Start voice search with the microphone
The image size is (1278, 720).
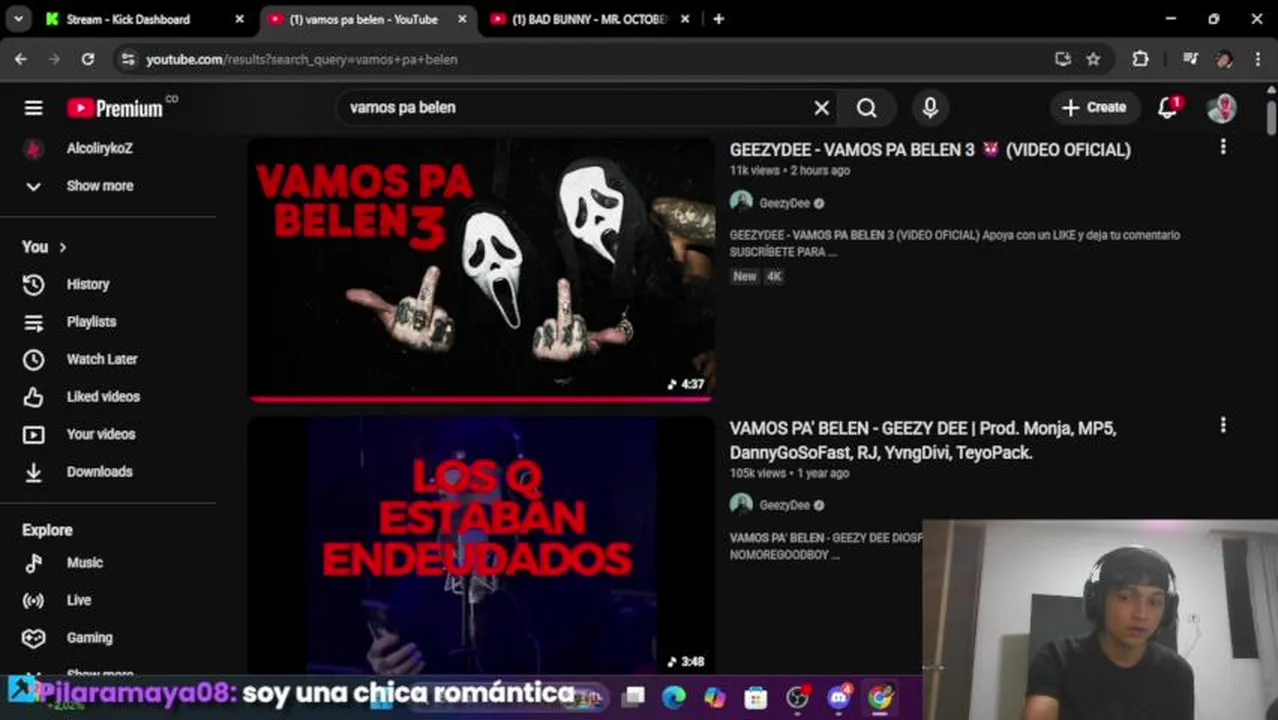(x=930, y=108)
